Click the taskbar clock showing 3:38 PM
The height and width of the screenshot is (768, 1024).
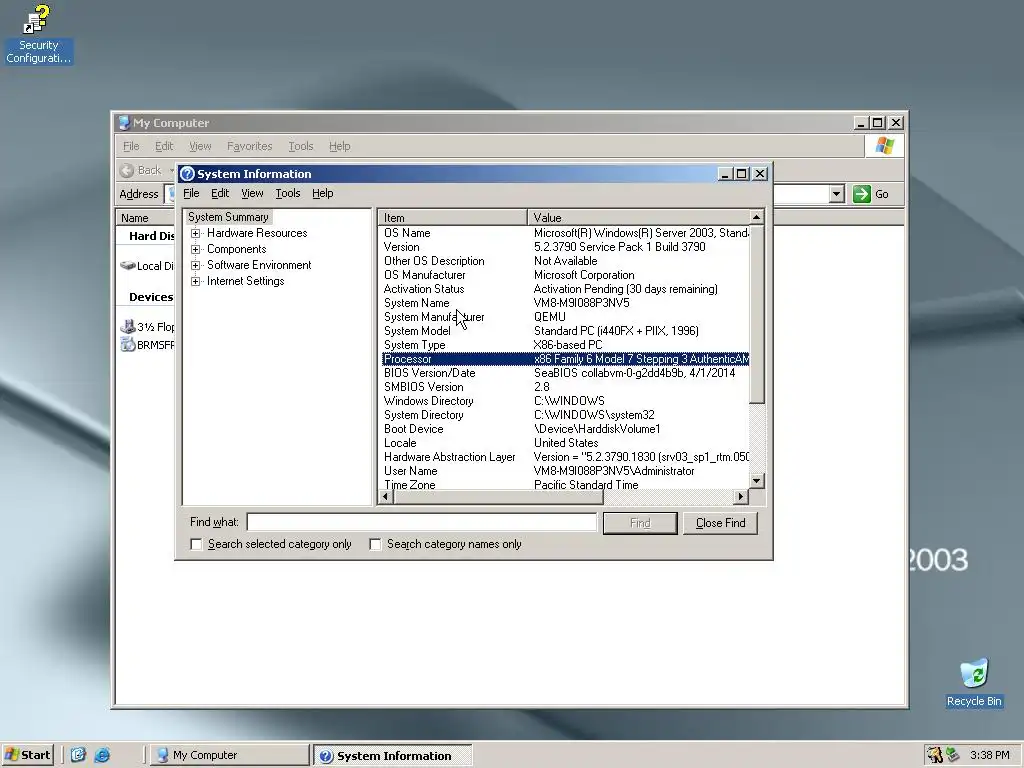pyautogui.click(x=989, y=756)
